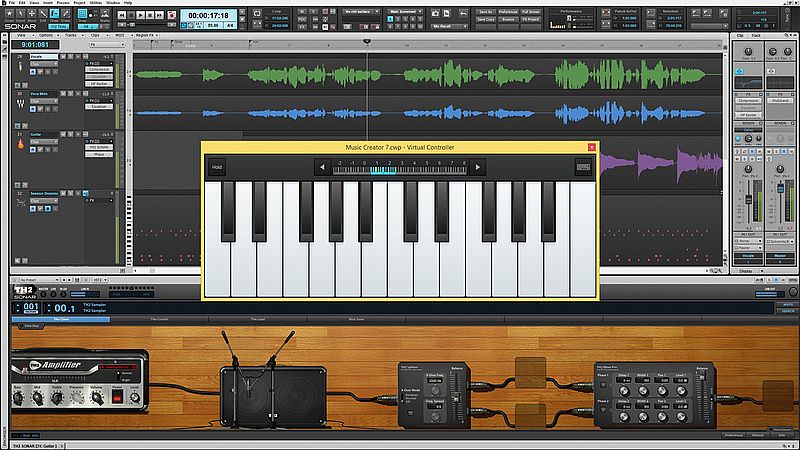Select the TH2 Clean preset tab
The width and height of the screenshot is (800, 450).
[x=61, y=319]
